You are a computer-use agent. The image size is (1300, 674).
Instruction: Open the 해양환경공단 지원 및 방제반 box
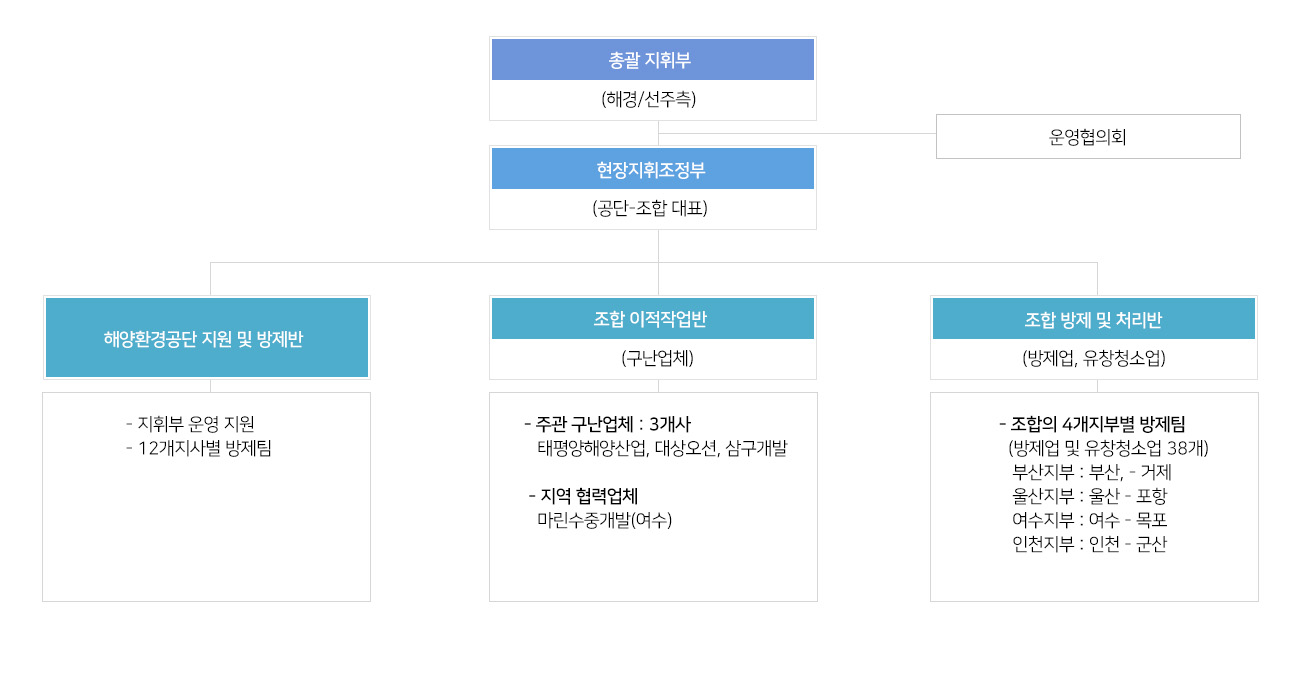tap(207, 338)
